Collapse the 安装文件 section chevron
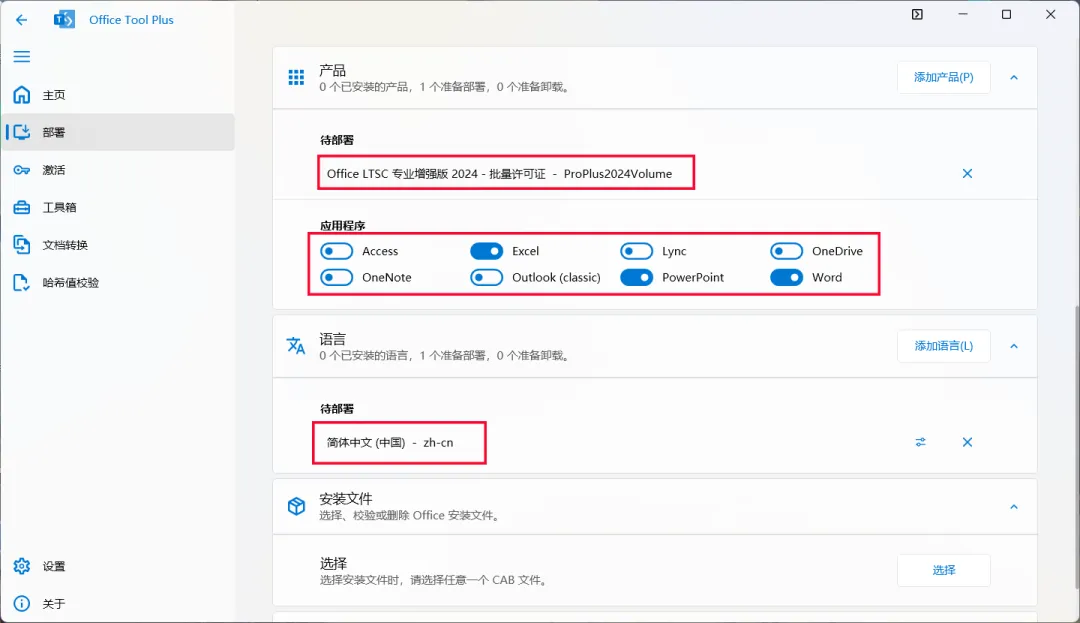The image size is (1080, 623). tap(1014, 507)
